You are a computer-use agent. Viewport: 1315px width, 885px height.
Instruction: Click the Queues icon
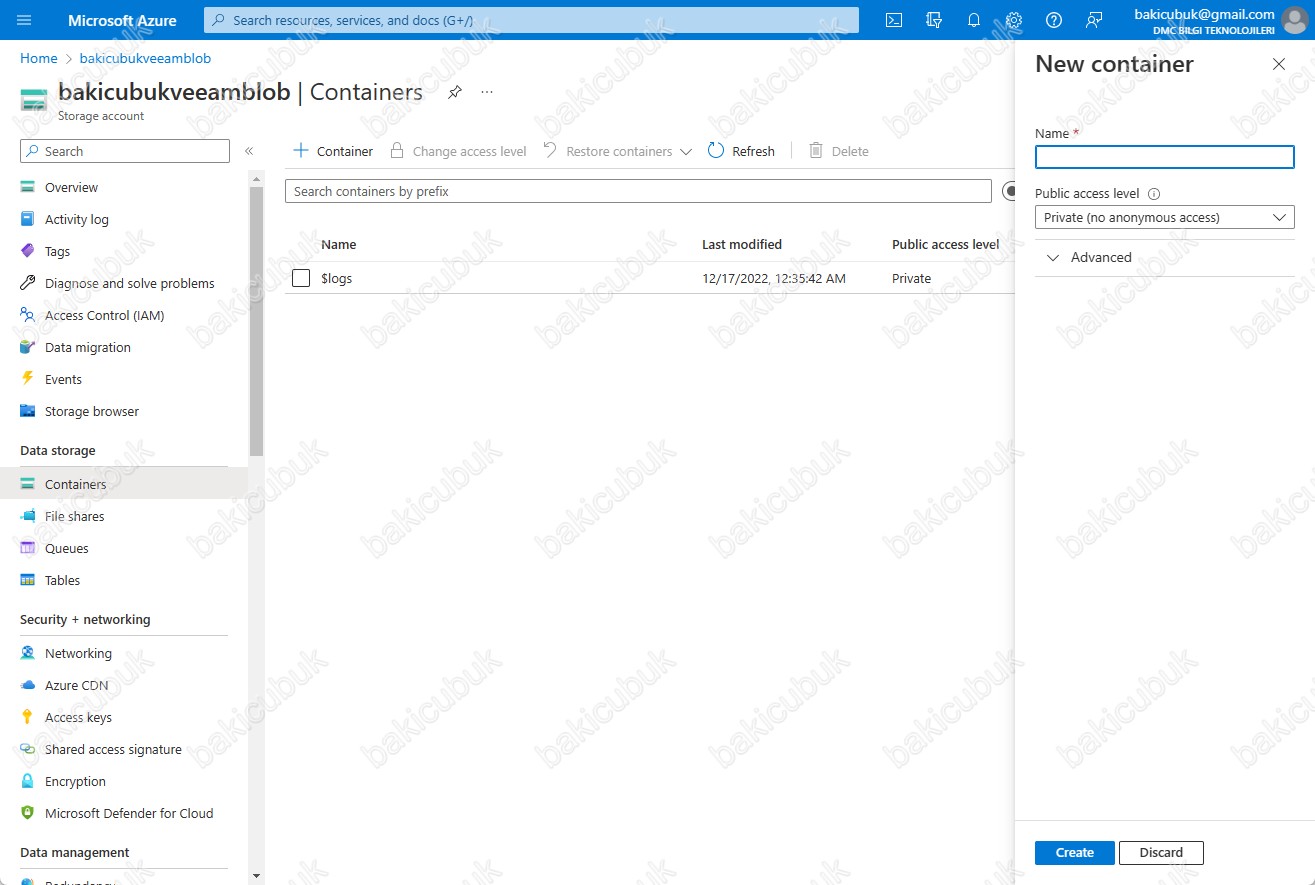[x=27, y=548]
